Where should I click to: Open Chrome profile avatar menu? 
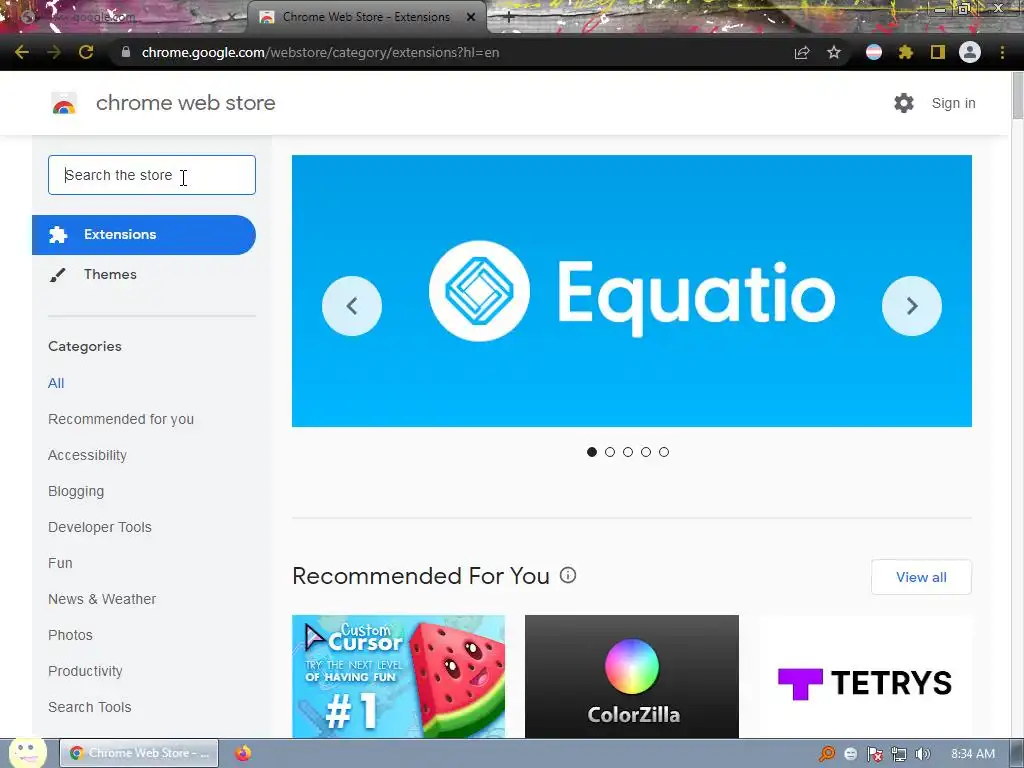[970, 52]
